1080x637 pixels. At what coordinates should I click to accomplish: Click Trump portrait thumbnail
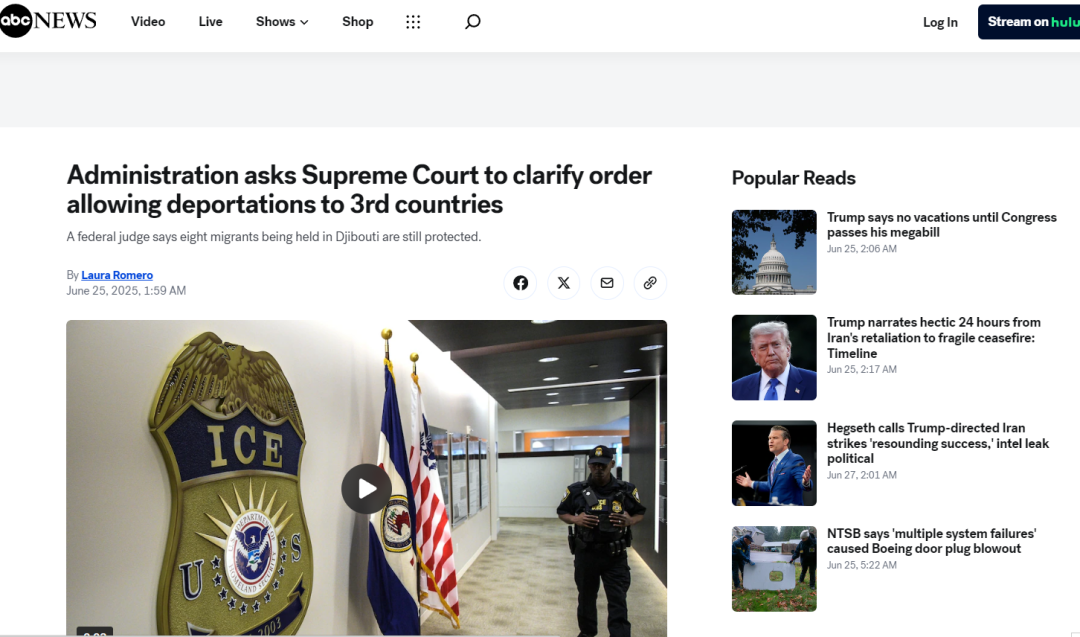[774, 357]
